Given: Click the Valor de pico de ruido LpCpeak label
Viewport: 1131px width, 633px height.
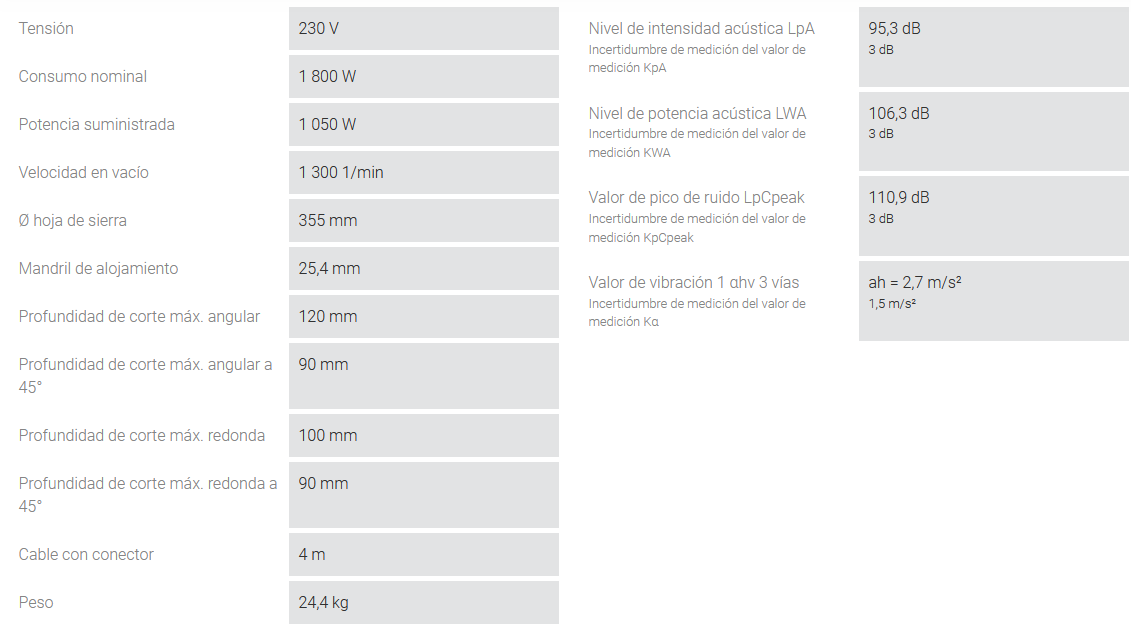Looking at the screenshot, I should (x=697, y=198).
